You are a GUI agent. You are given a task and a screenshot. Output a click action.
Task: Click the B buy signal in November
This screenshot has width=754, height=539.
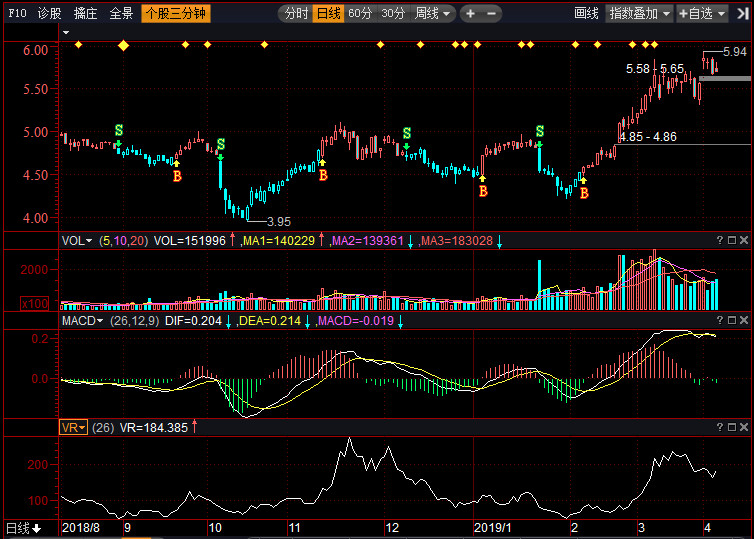coord(323,175)
